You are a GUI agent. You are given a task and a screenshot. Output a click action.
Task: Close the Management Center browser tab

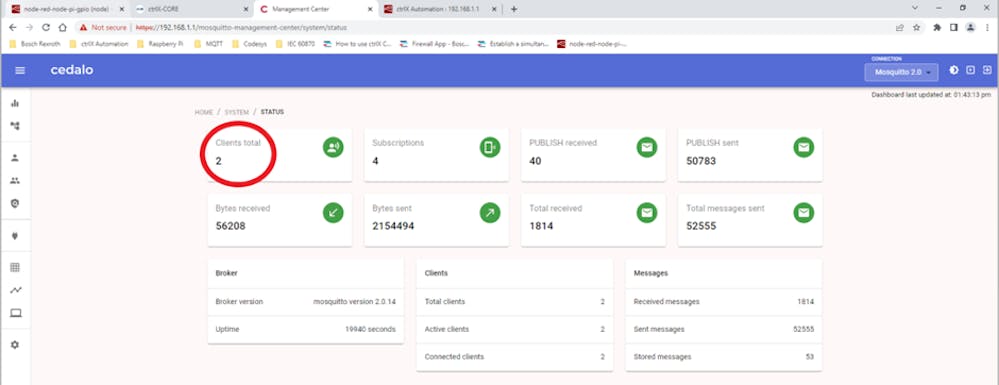pos(370,10)
